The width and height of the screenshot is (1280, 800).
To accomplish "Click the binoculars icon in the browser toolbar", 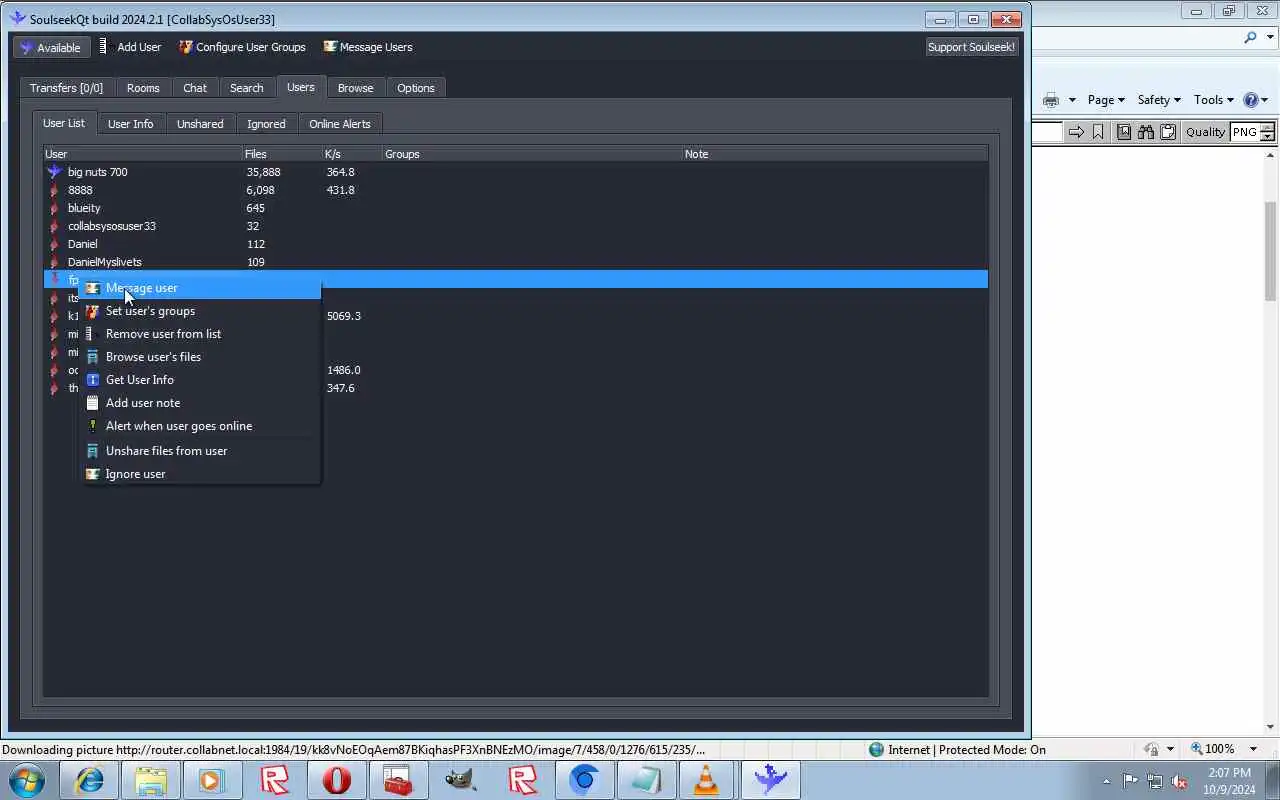I will 1146,132.
